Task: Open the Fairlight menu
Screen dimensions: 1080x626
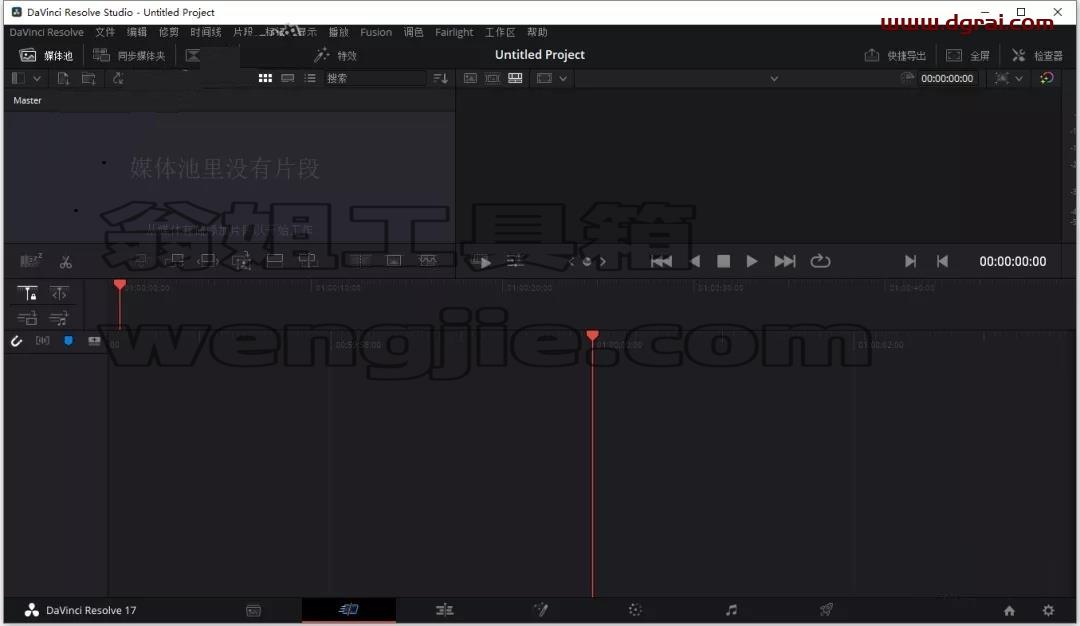Action: [454, 32]
